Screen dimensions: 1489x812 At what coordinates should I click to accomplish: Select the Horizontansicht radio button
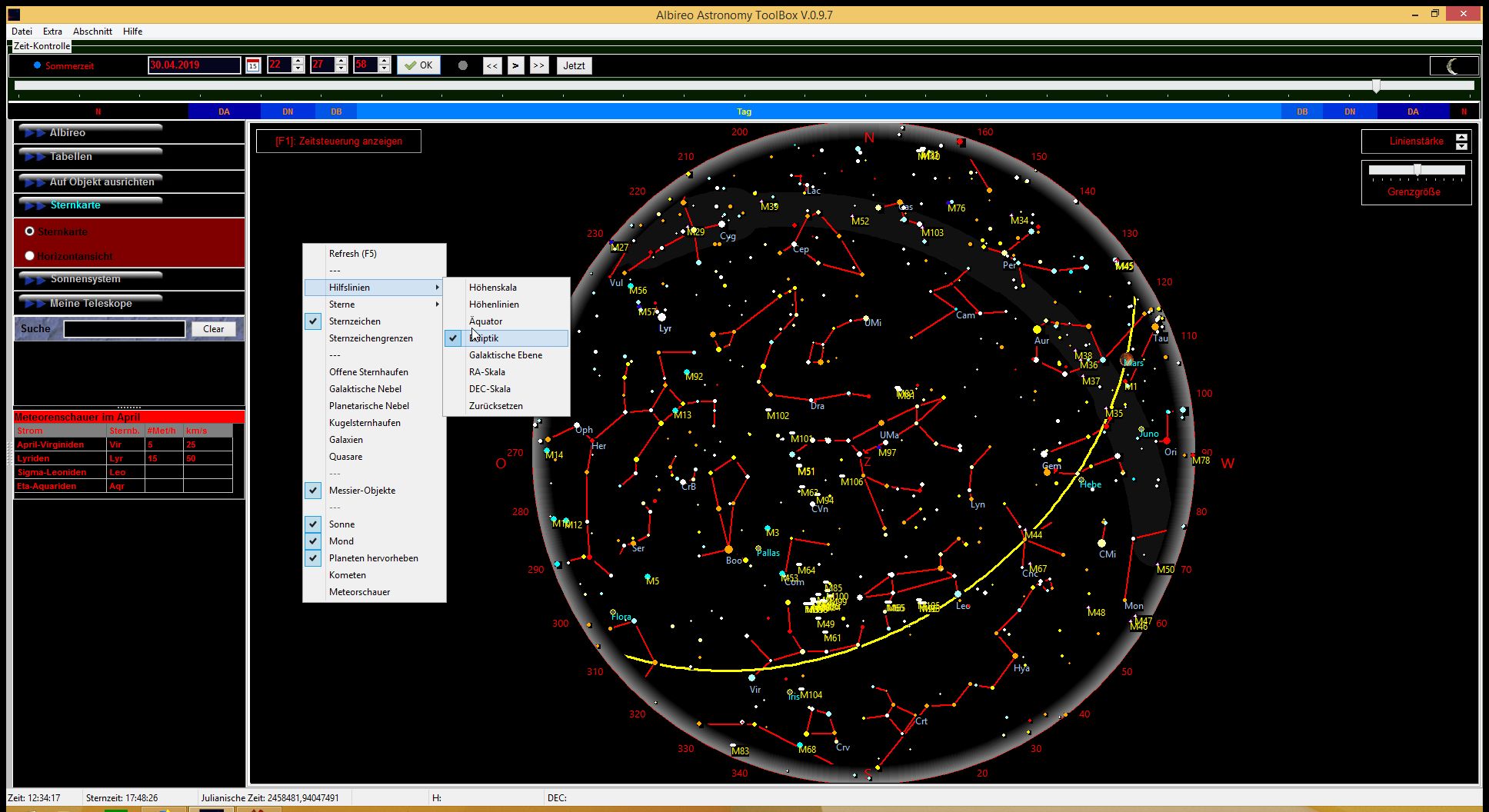coord(30,255)
